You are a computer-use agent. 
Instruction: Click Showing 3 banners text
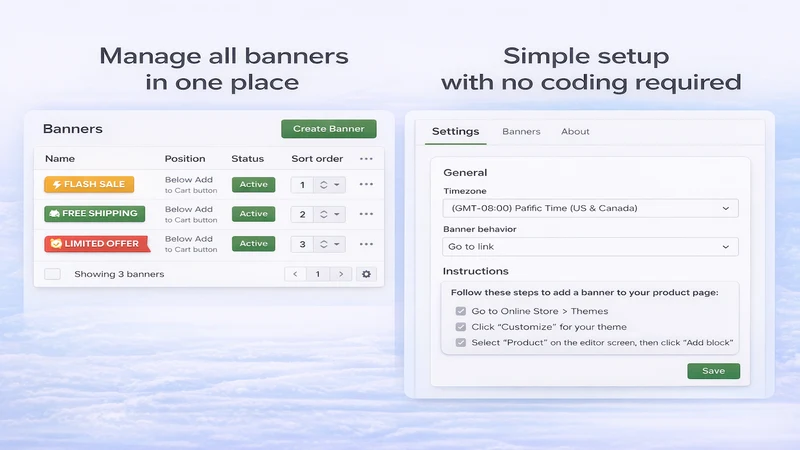click(x=119, y=274)
